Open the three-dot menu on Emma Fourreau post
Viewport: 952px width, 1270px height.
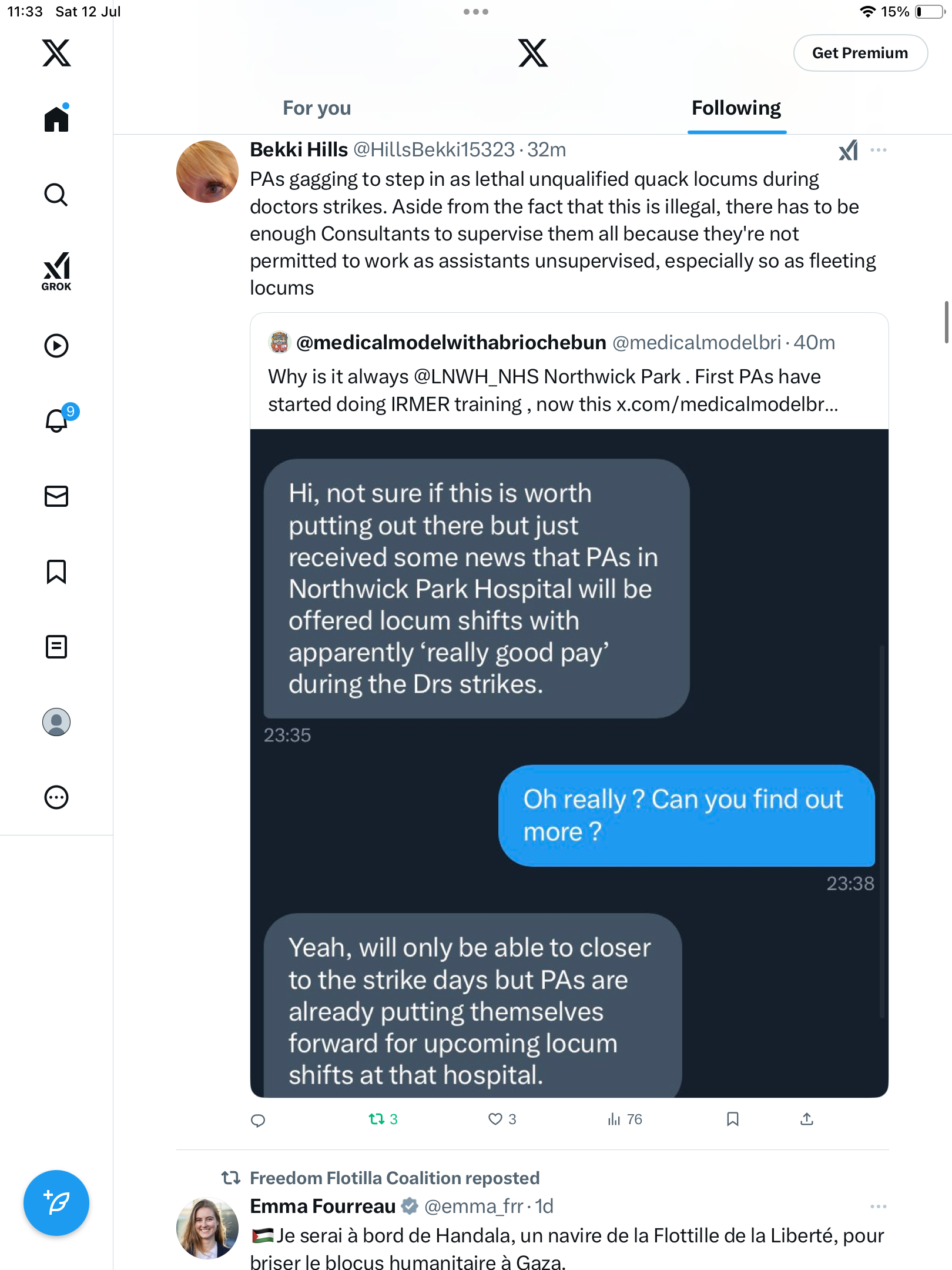[x=879, y=1206]
